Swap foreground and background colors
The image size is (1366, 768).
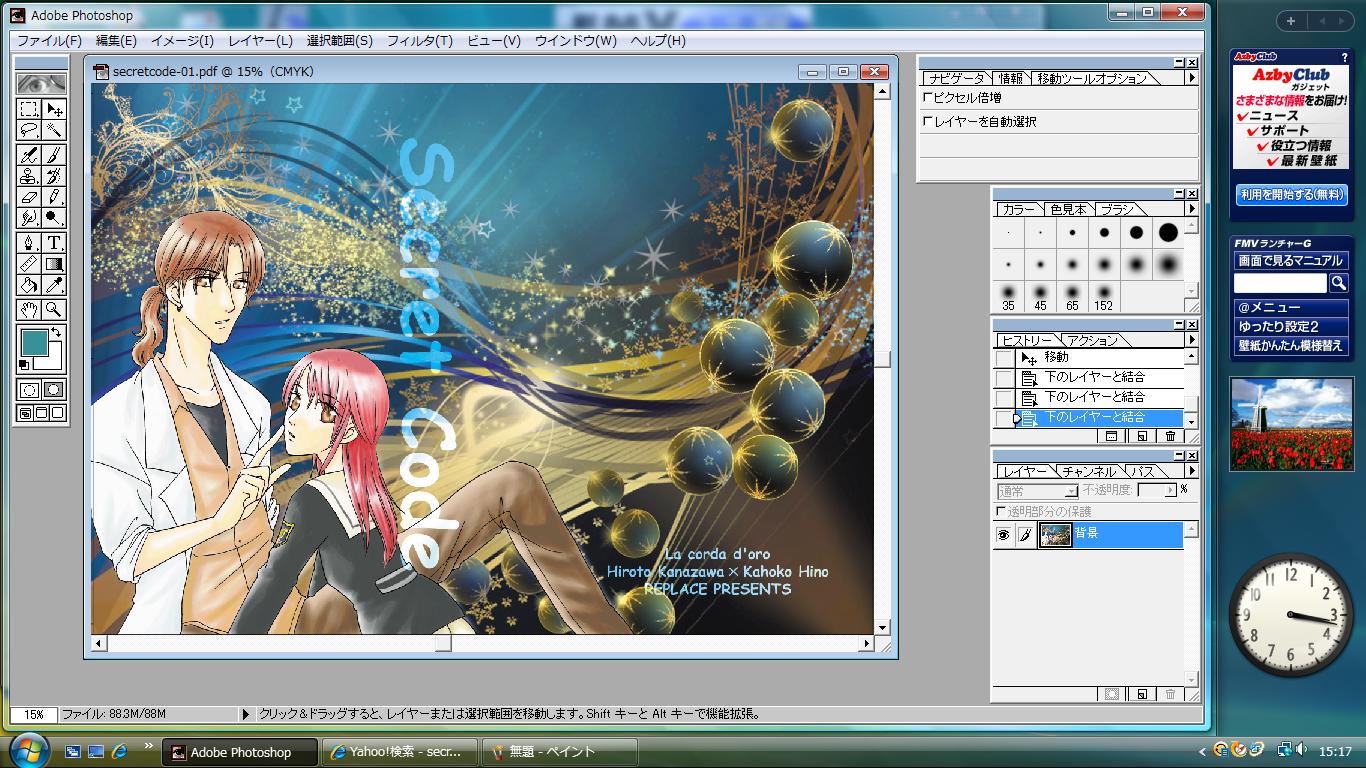coord(57,332)
